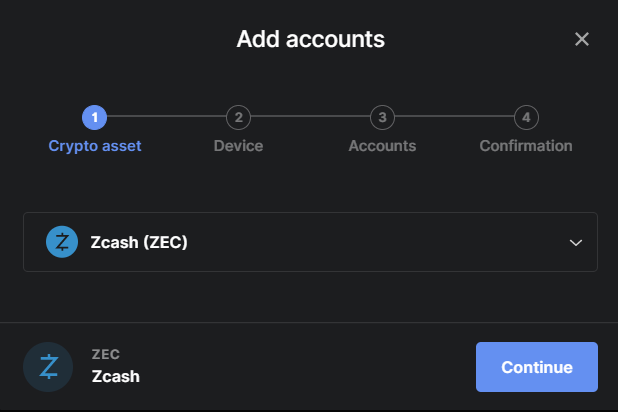
Task: Click the step 2 circle indicator
Action: click(238, 117)
